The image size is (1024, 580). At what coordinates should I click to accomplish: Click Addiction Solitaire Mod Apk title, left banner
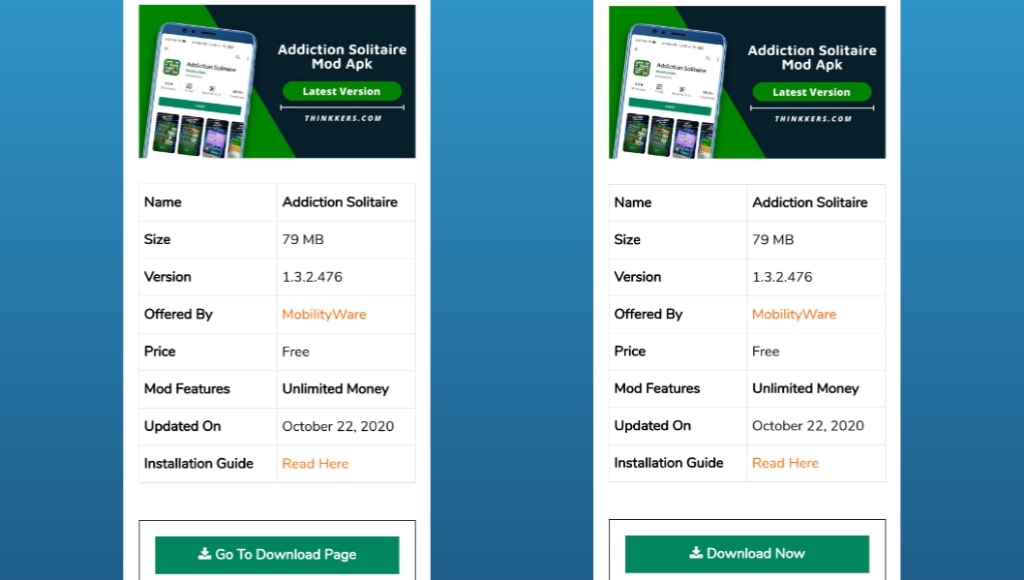click(341, 57)
